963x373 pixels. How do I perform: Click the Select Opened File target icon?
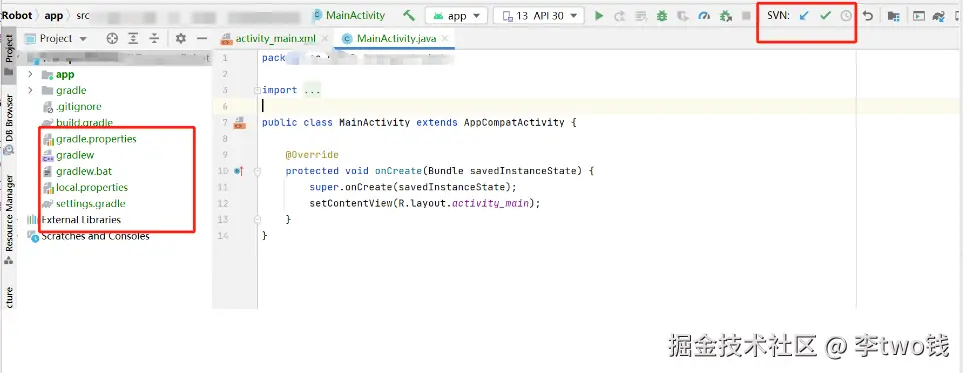(x=112, y=38)
